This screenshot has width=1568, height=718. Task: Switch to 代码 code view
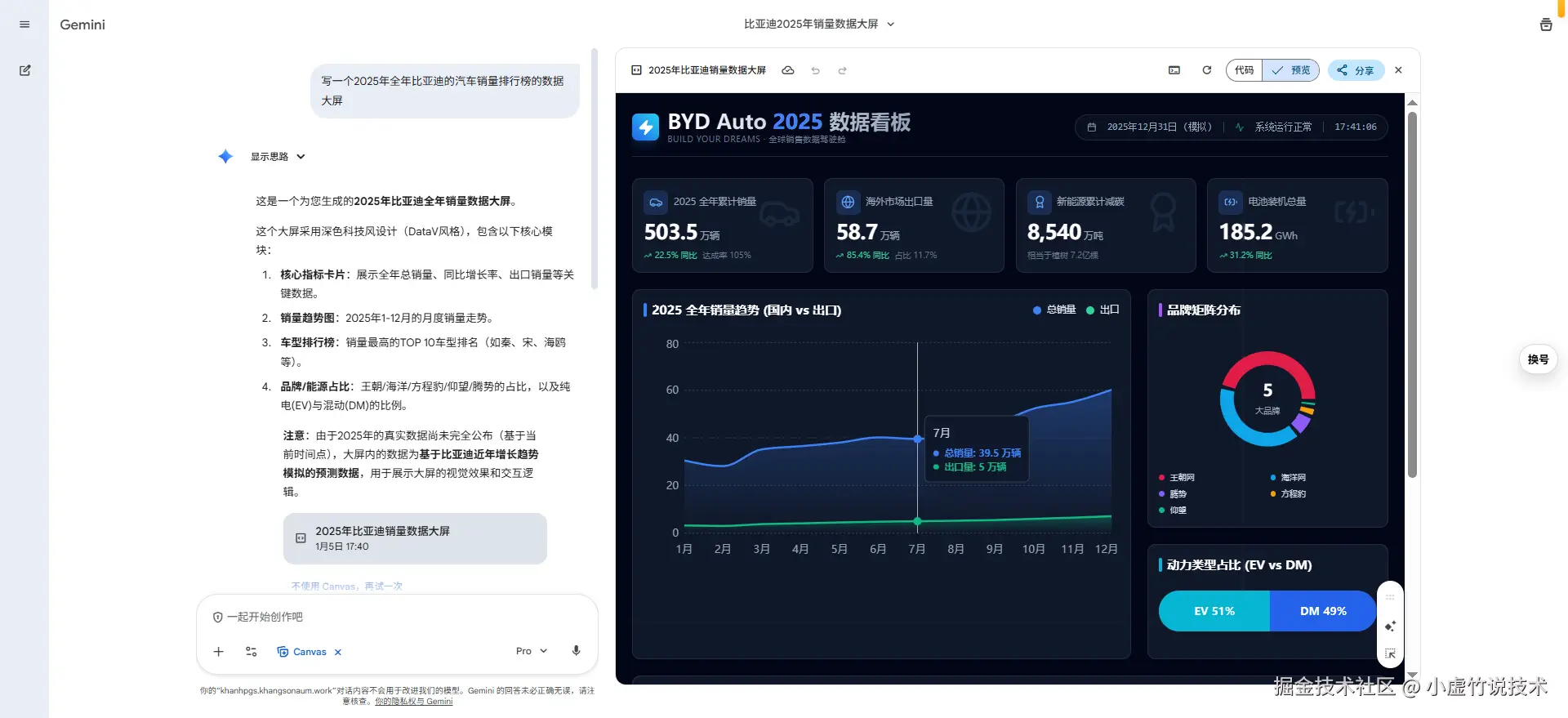tap(1244, 70)
